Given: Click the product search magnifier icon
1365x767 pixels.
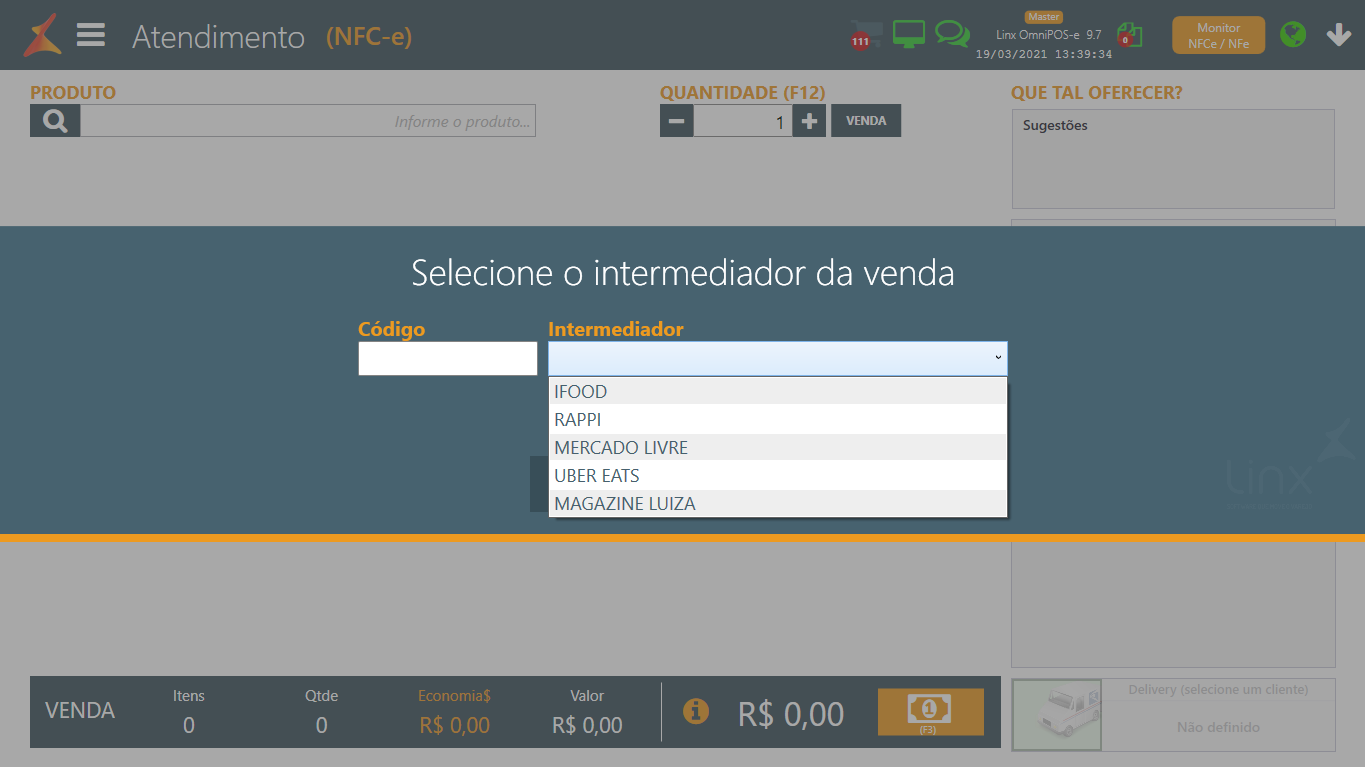Looking at the screenshot, I should coord(55,121).
